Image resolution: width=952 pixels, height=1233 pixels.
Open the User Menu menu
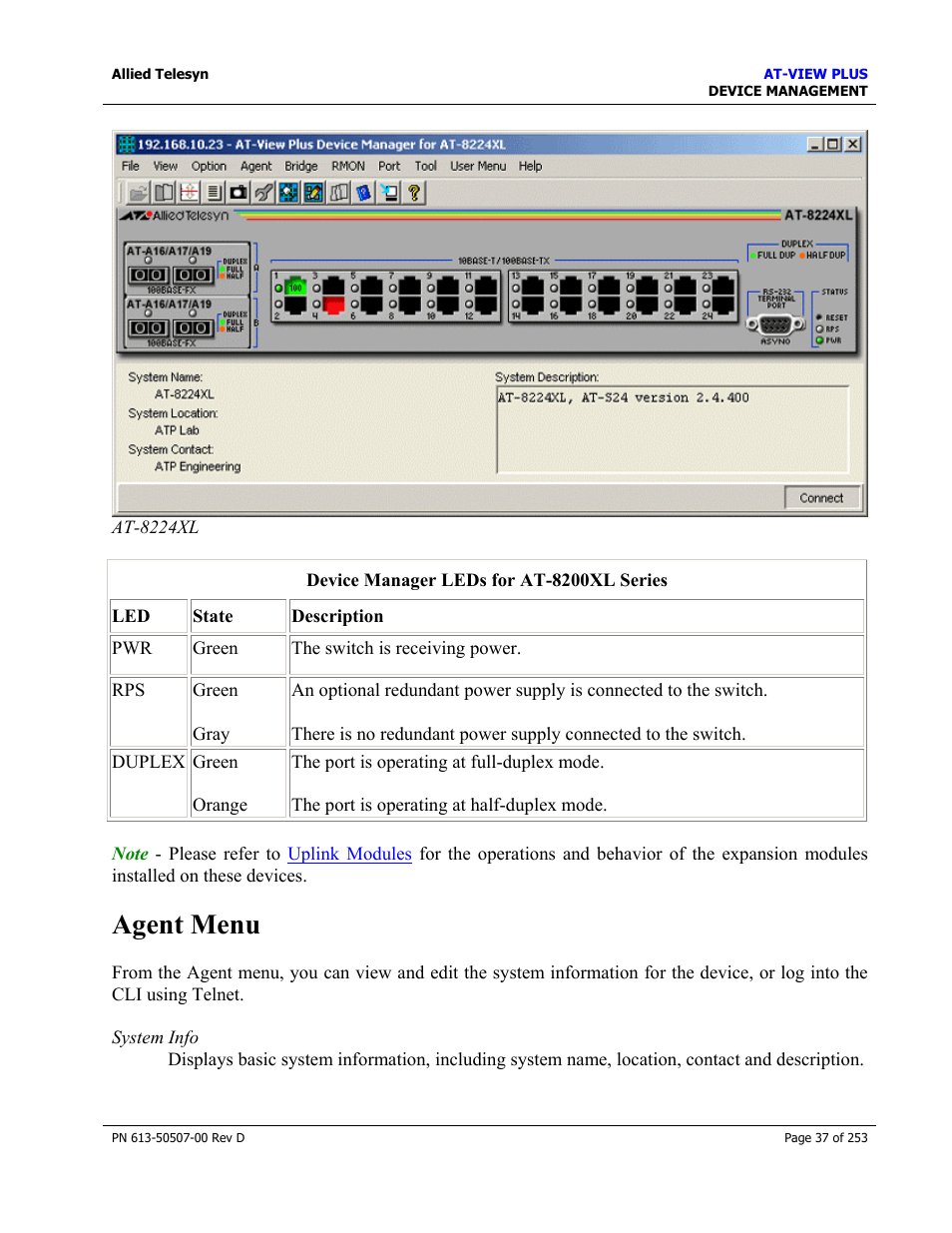[478, 167]
